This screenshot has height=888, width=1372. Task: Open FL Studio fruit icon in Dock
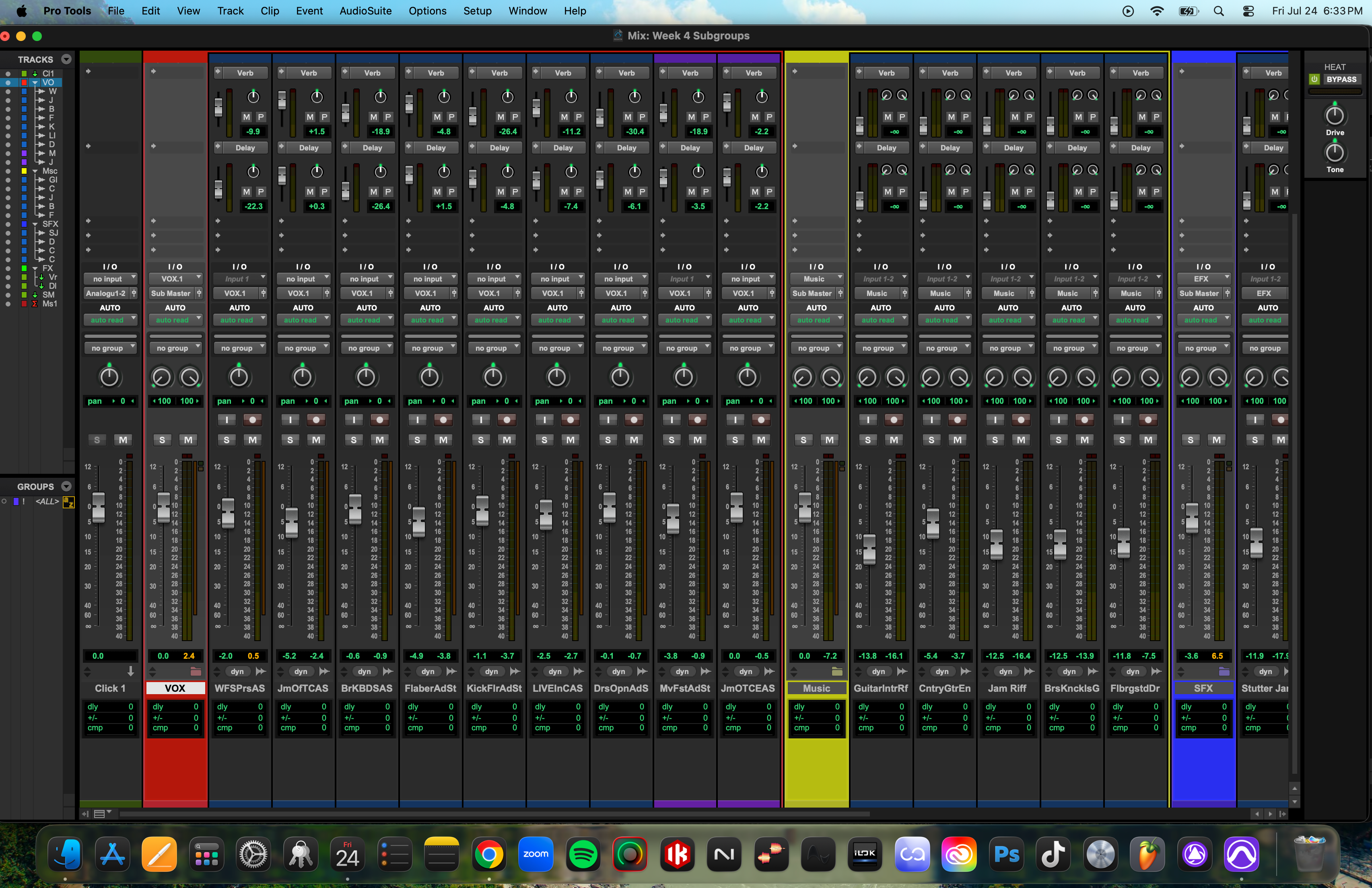[1147, 854]
